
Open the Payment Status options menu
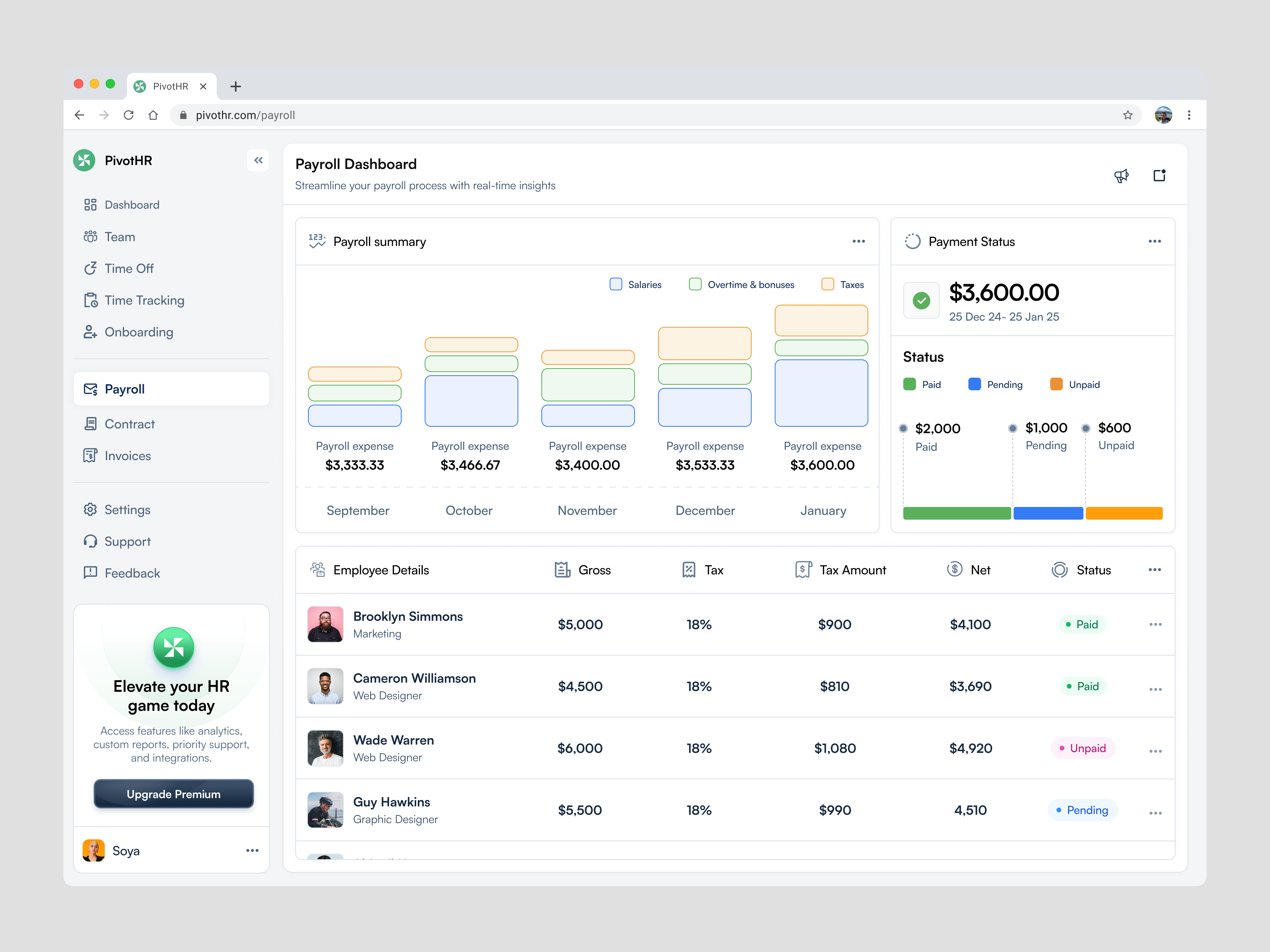pos(1155,241)
